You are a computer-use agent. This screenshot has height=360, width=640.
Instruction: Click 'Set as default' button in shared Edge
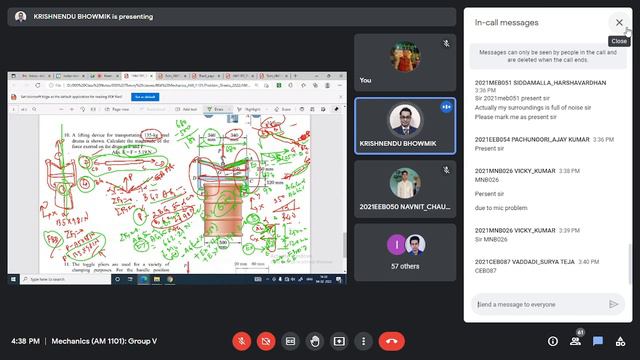[x=145, y=97]
